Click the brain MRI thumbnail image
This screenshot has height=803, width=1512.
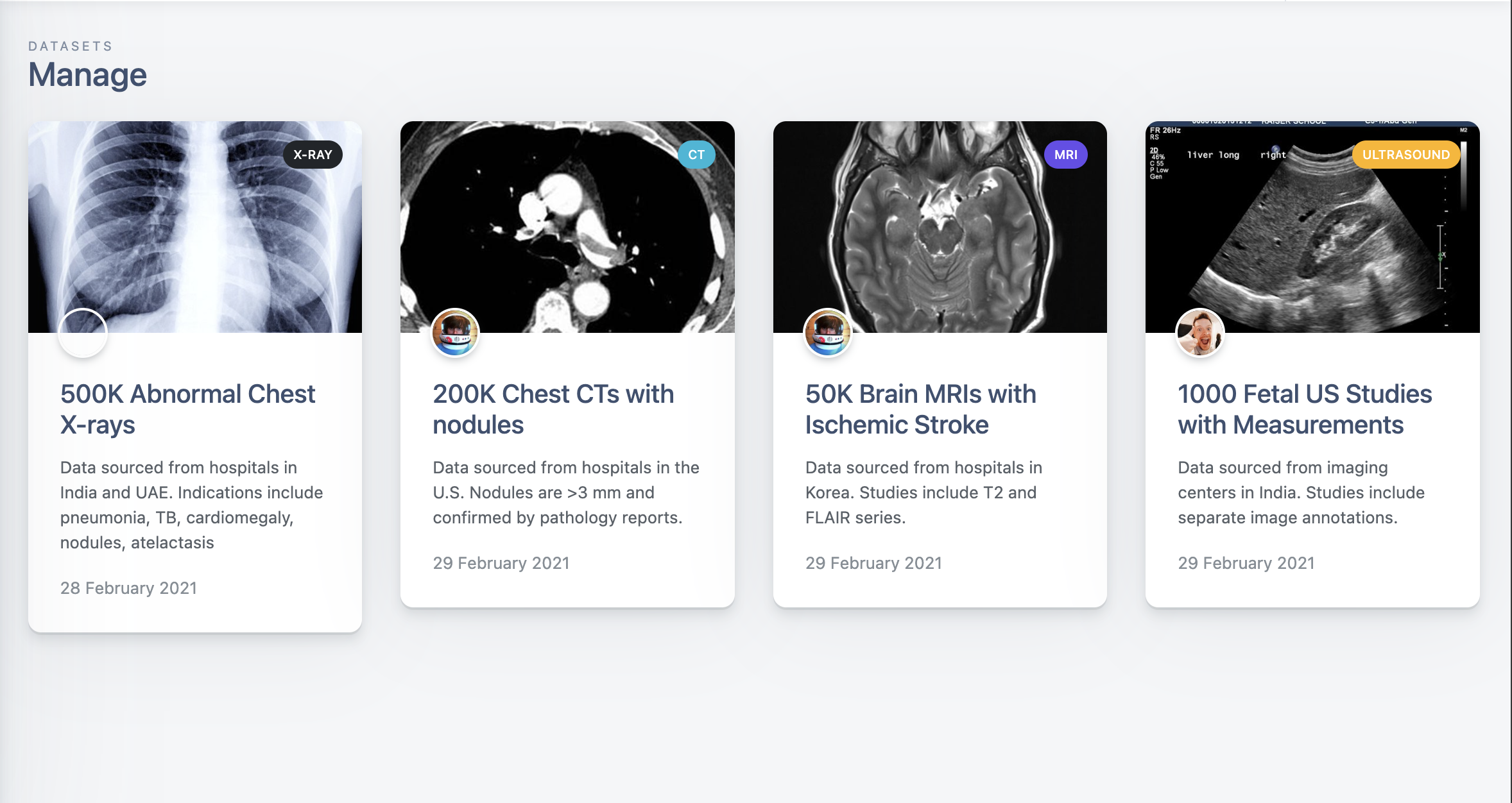click(x=940, y=224)
